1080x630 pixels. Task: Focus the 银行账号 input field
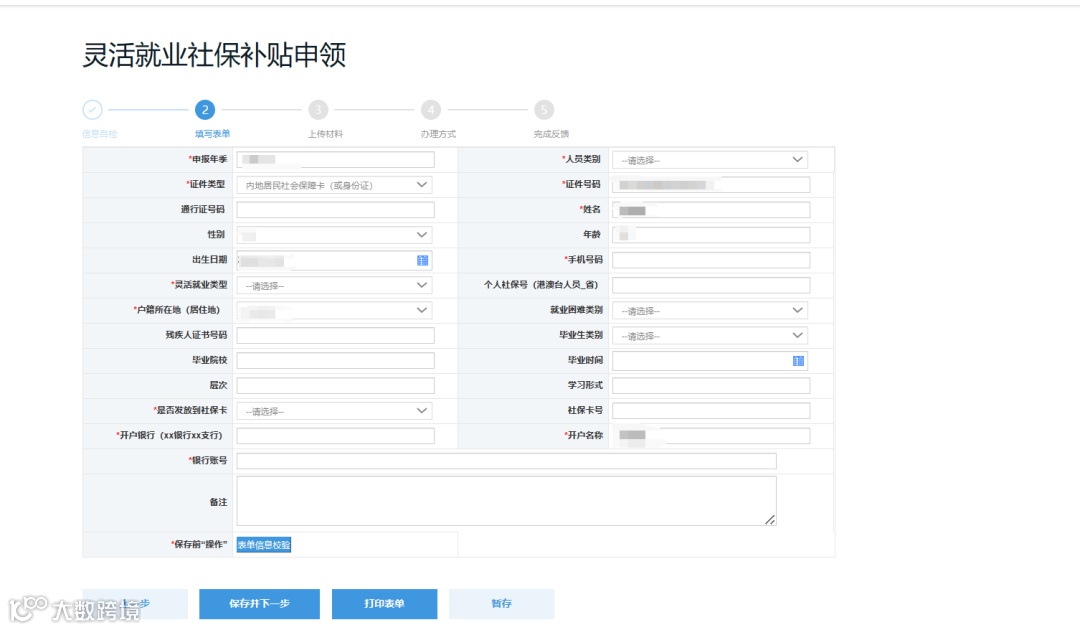506,461
